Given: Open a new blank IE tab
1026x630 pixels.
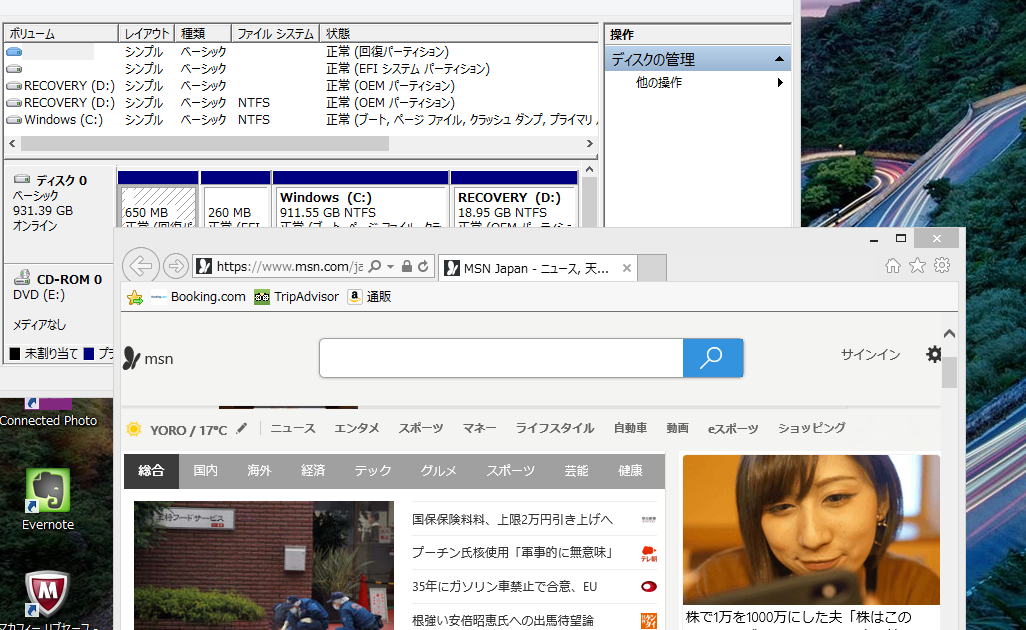Looking at the screenshot, I should pos(652,268).
